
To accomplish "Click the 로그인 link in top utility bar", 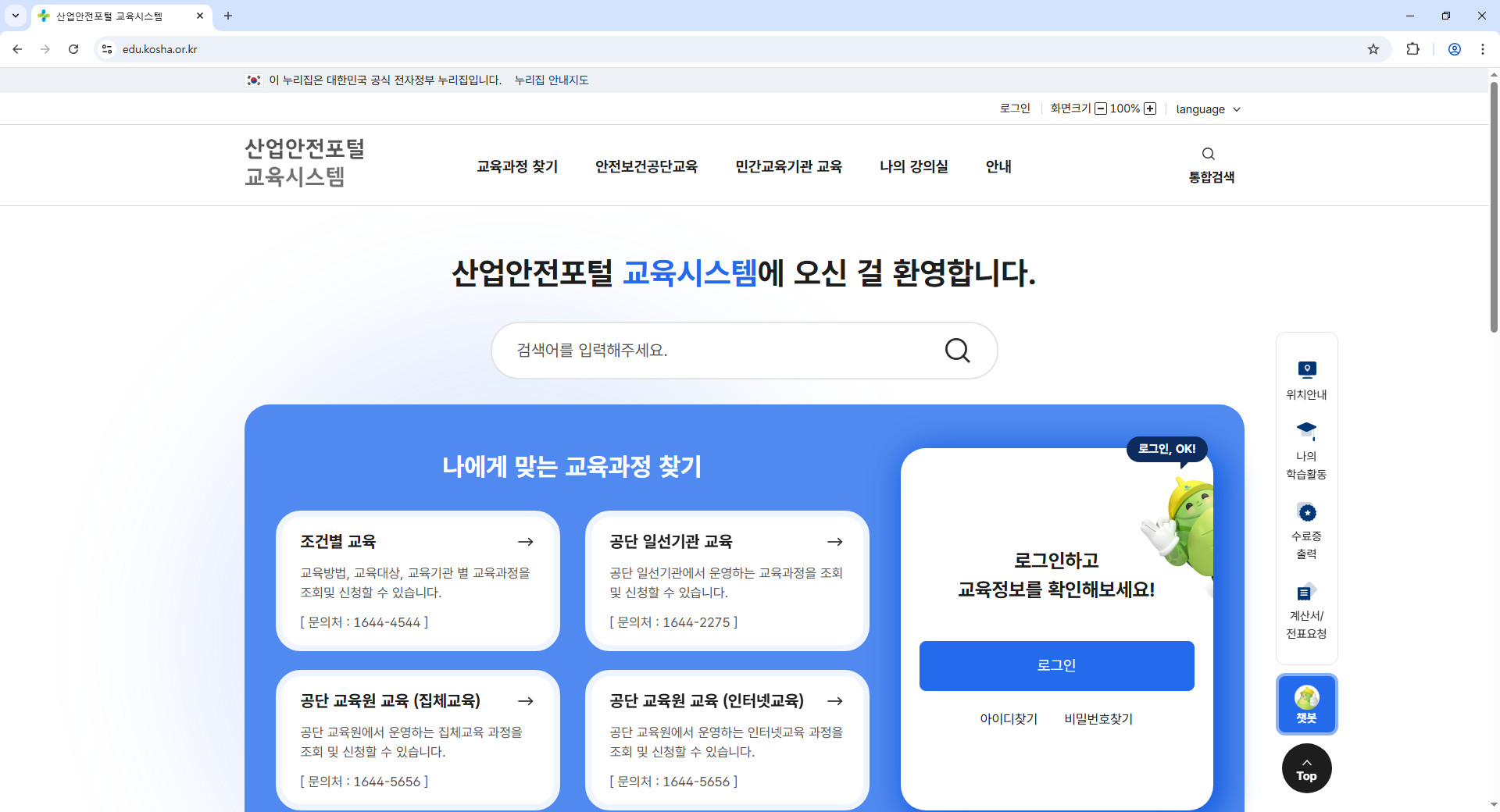I will pos(1015,109).
